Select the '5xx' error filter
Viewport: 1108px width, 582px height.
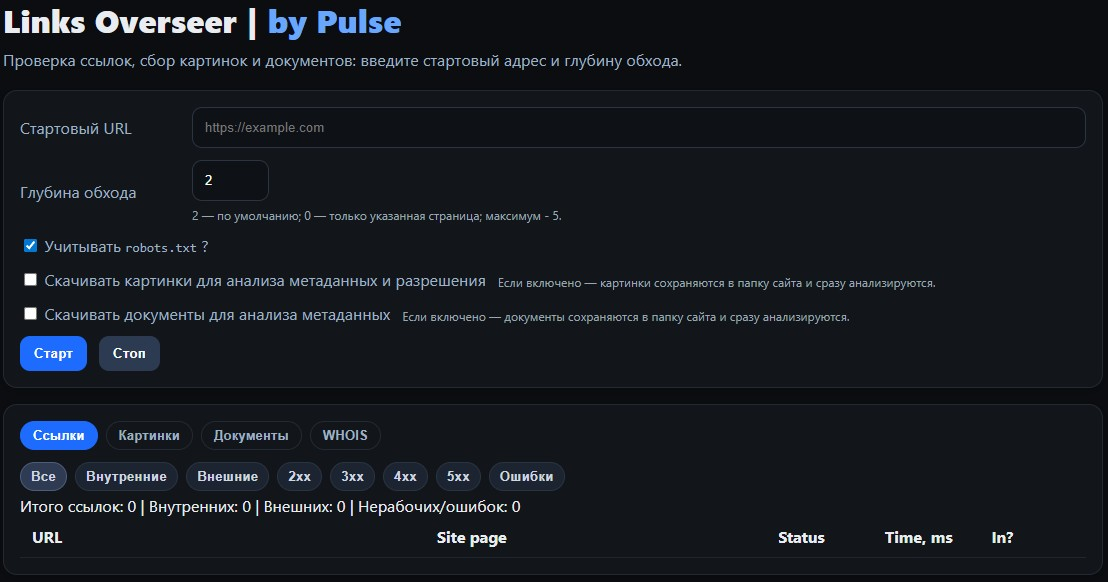click(x=458, y=476)
